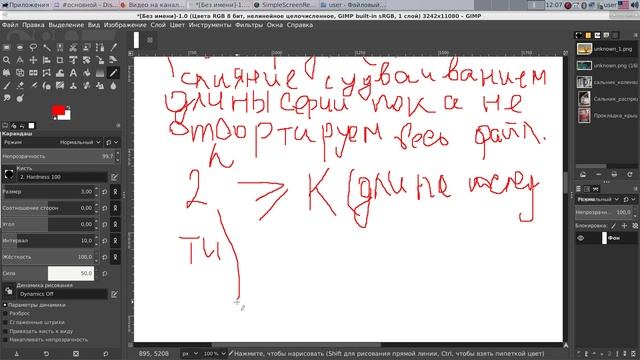Open the Выделение menu

tap(66, 25)
